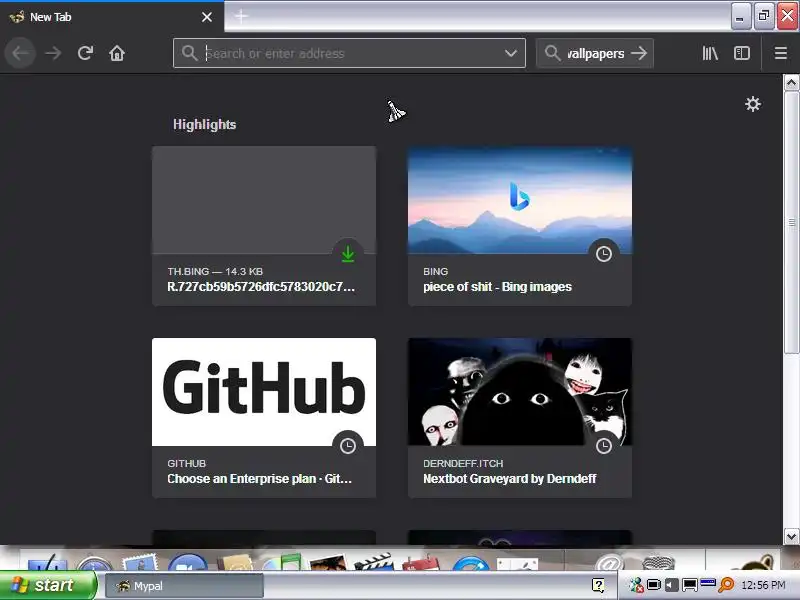Open the Library bookshelf icon
Viewport: 800px width, 600px height.
click(710, 53)
